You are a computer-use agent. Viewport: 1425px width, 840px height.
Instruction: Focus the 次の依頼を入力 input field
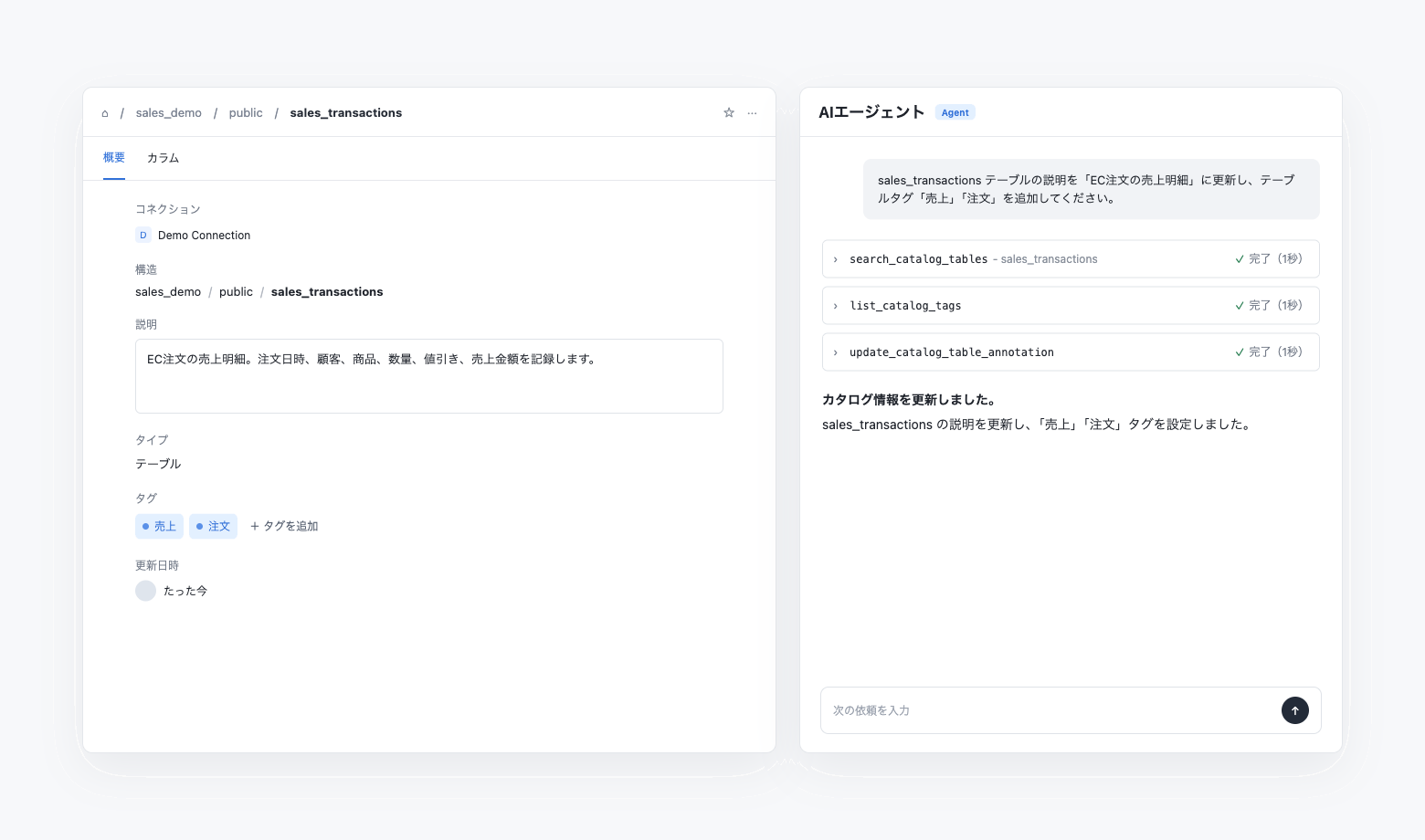click(x=1050, y=710)
